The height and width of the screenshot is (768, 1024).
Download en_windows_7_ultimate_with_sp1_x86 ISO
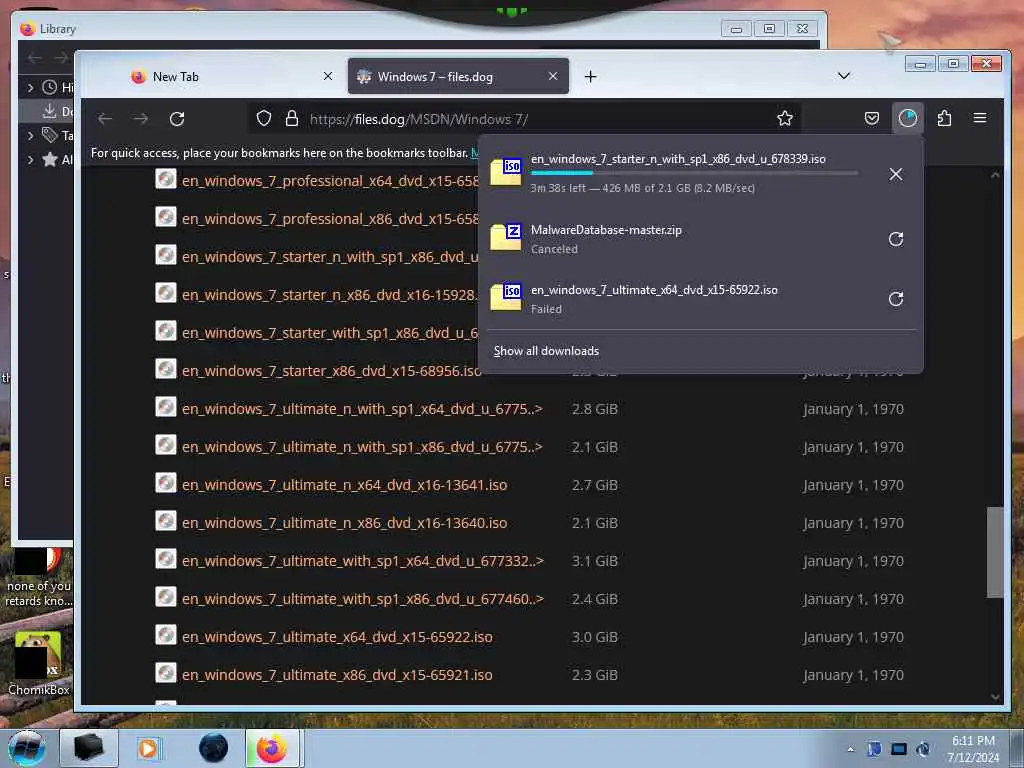[x=362, y=599]
